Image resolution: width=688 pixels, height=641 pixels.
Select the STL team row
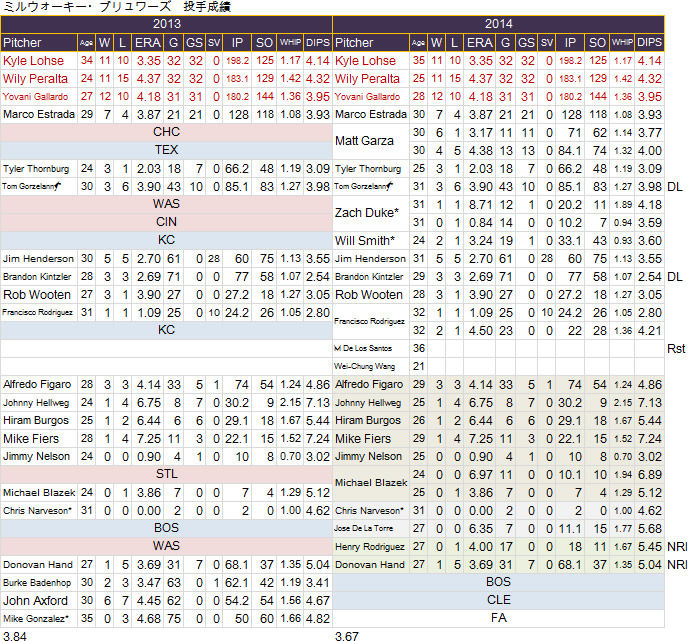point(166,474)
